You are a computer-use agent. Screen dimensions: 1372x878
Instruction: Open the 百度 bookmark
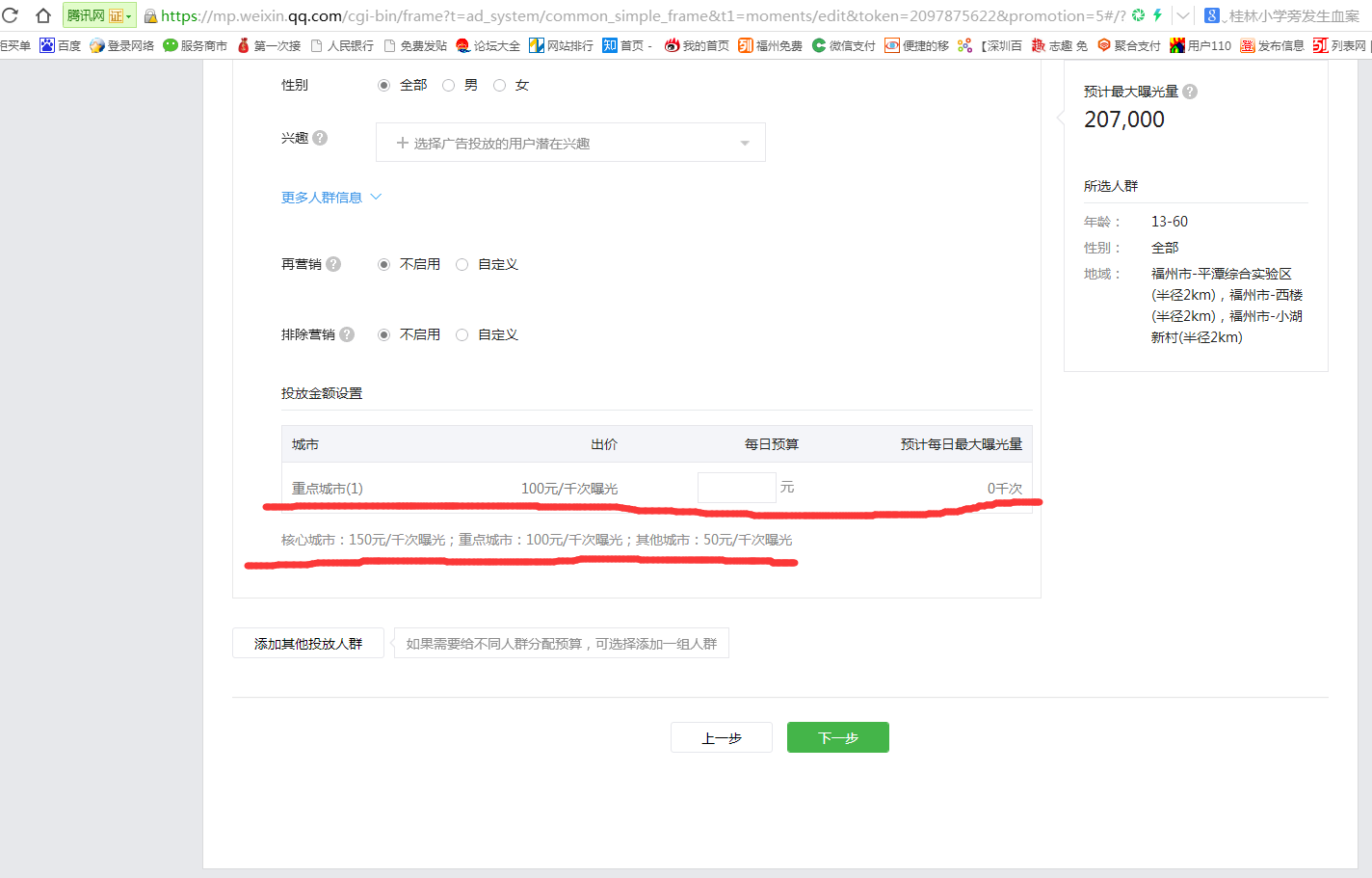coord(60,45)
